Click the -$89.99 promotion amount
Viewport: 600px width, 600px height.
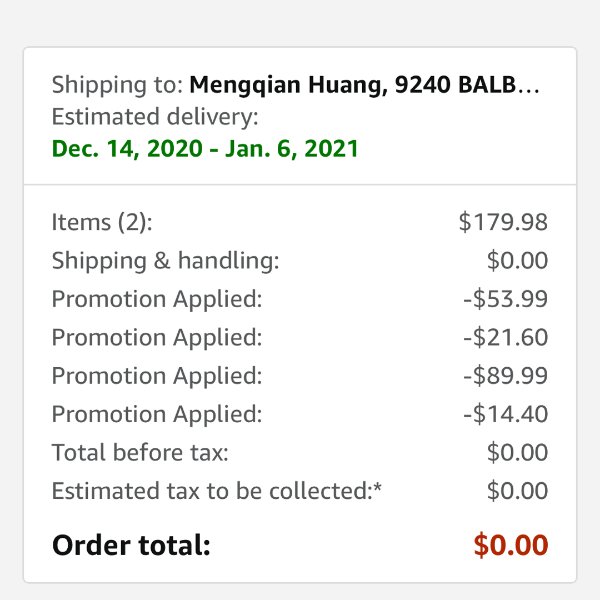click(505, 375)
